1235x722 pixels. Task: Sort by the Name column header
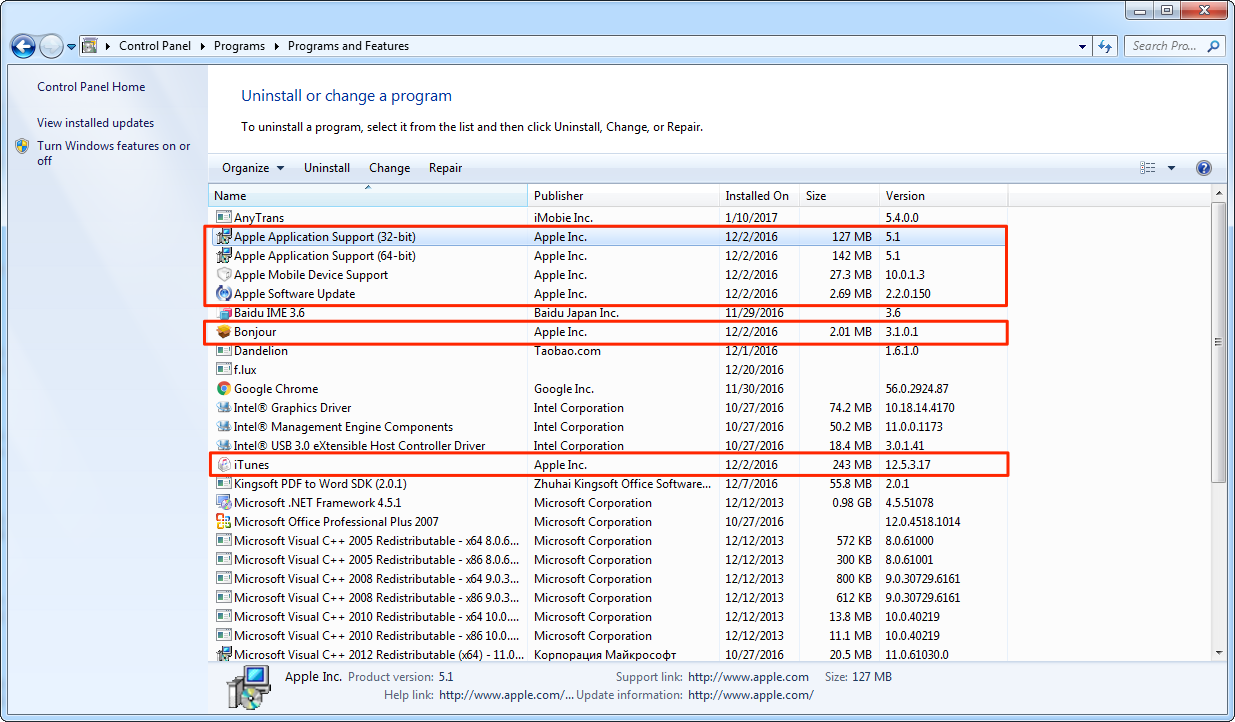[x=368, y=196]
